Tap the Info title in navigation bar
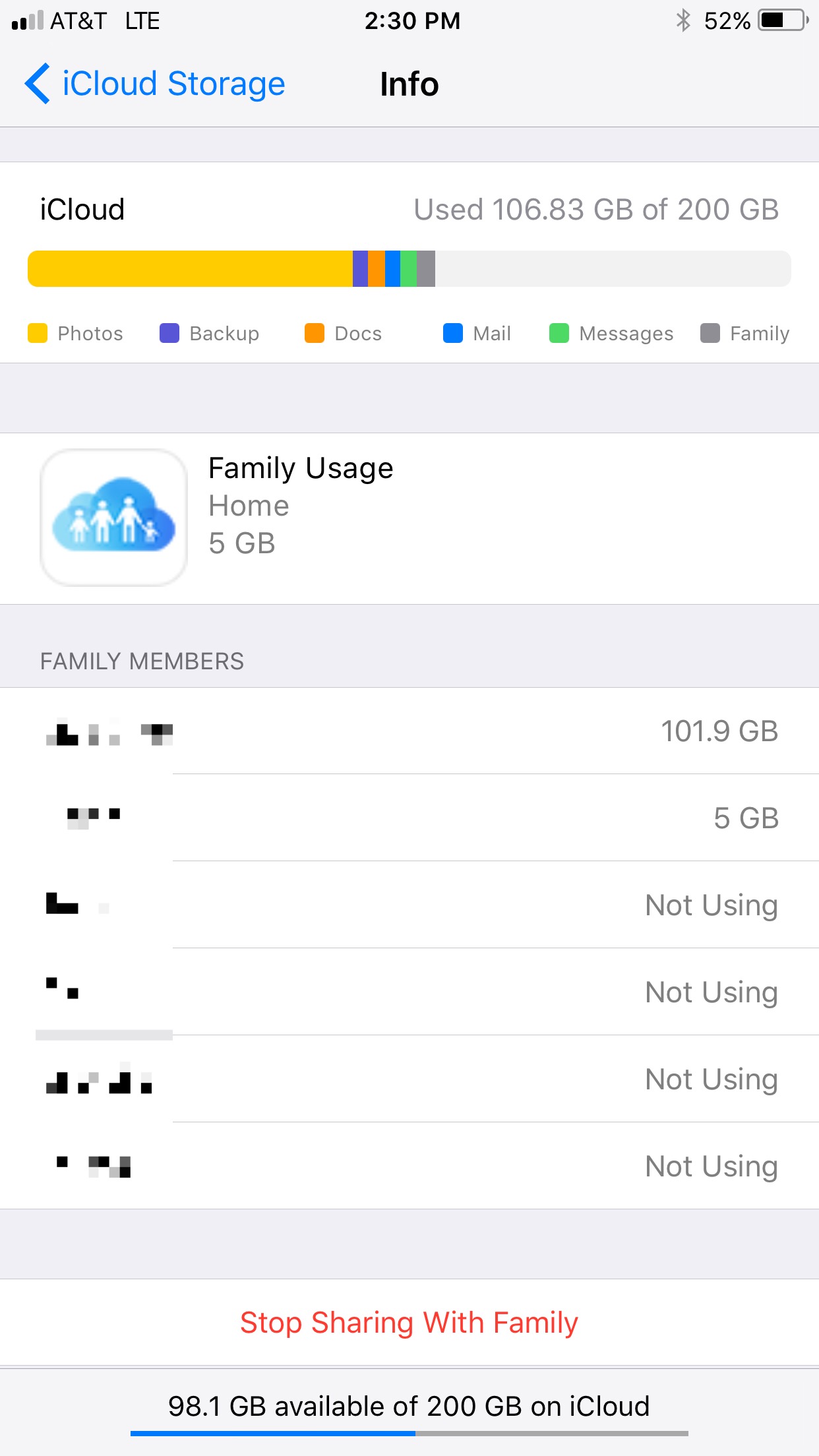The image size is (819, 1456). click(409, 84)
